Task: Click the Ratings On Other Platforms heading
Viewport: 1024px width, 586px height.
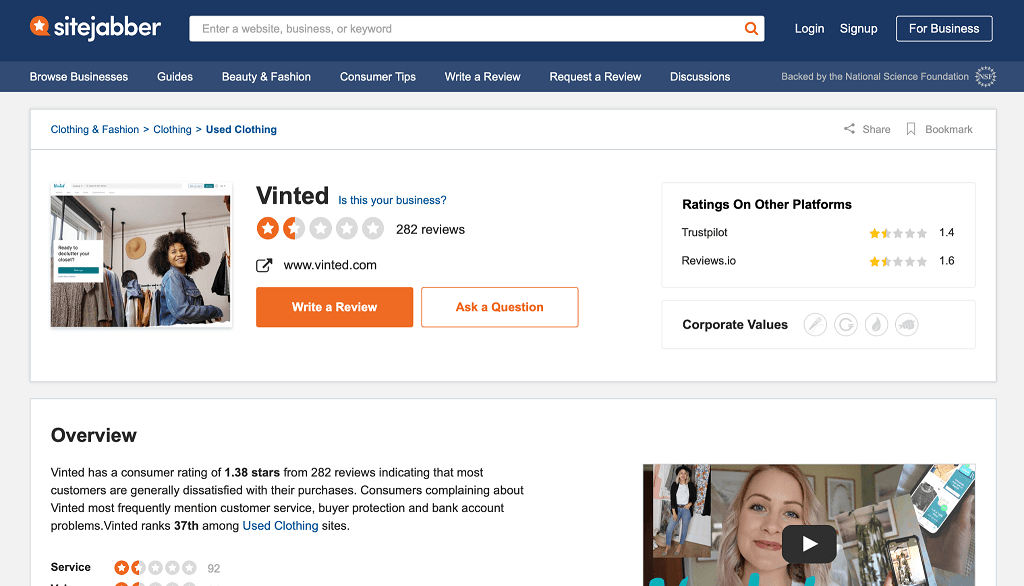Action: pos(767,204)
